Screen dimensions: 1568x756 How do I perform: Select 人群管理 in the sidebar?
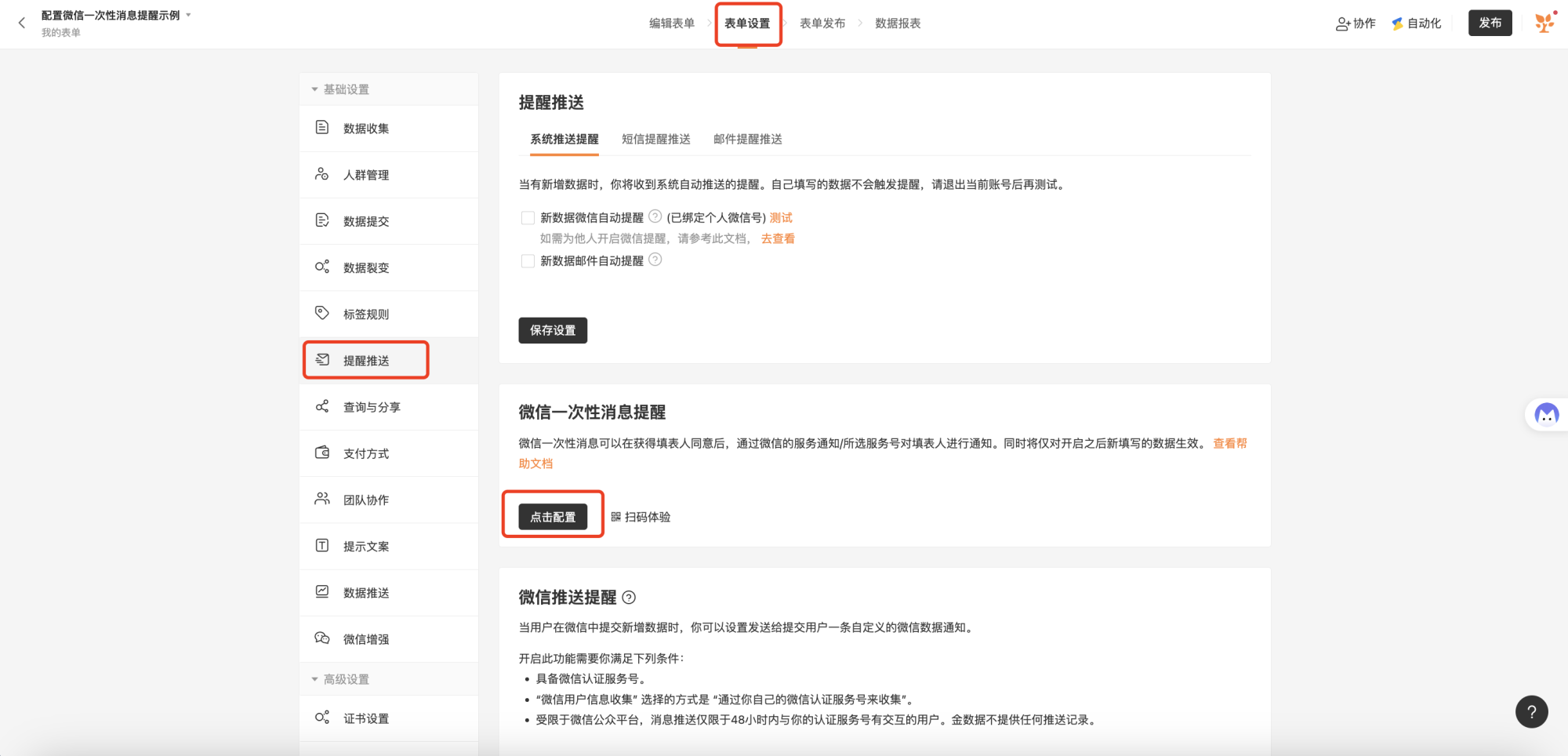click(x=389, y=175)
